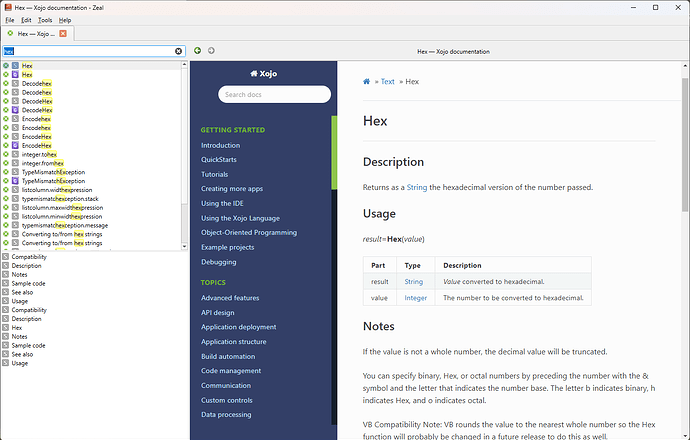Open Application deployment topic
Screen dimensions: 690x440
click(x=239, y=327)
